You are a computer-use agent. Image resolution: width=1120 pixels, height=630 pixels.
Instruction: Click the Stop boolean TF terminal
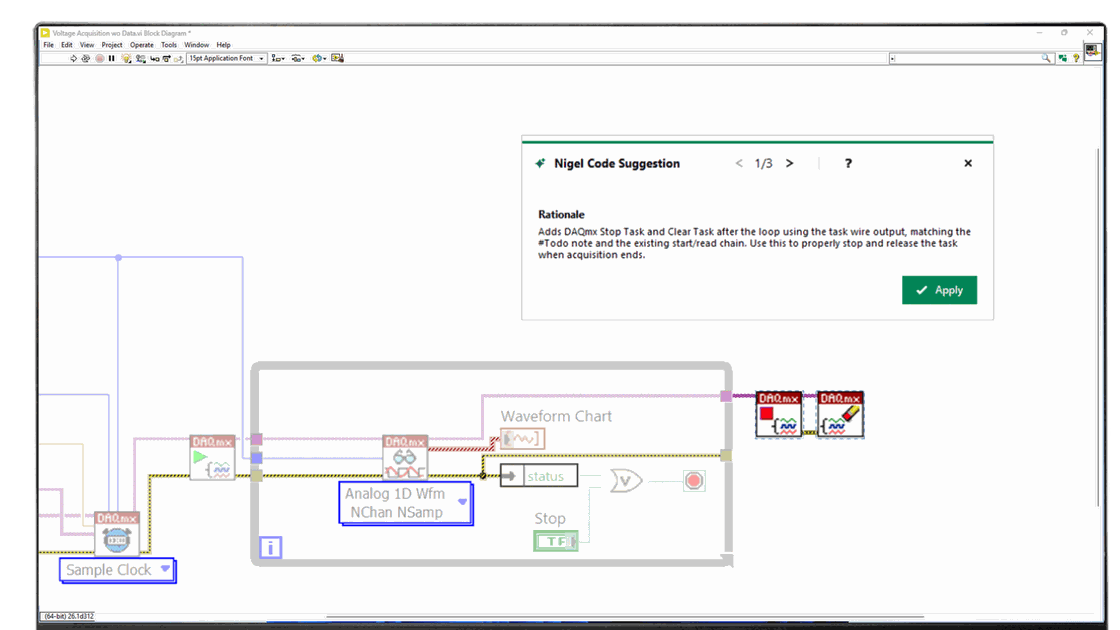[556, 541]
